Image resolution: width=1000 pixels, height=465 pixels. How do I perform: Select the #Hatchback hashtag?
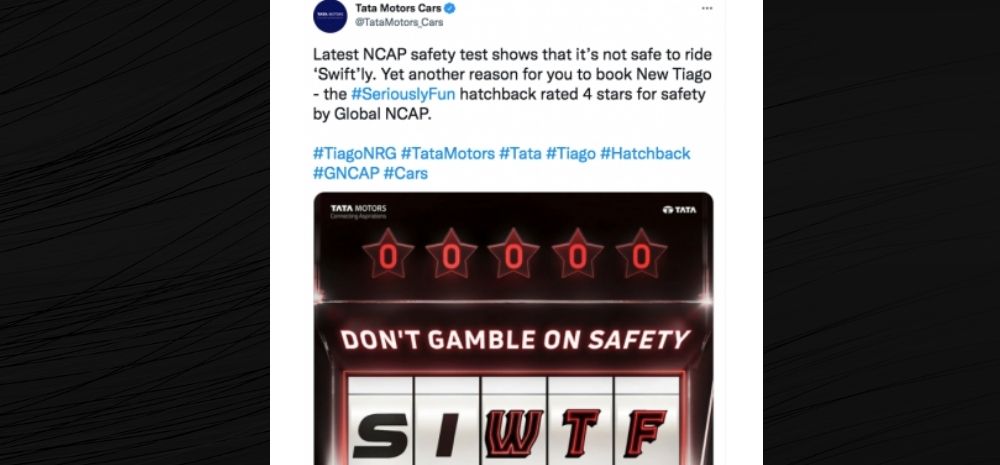point(645,153)
